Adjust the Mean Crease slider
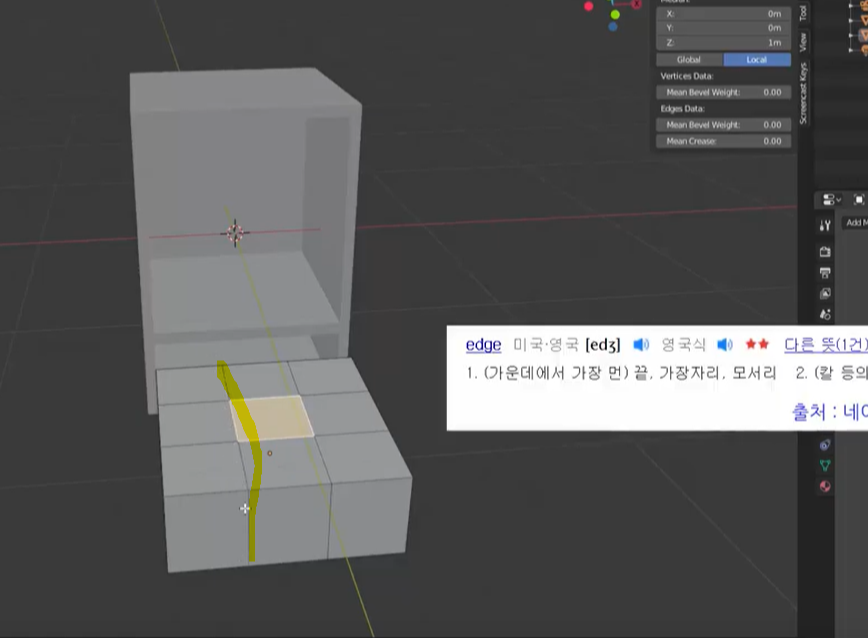Screen dimensions: 868x638 coord(724,141)
